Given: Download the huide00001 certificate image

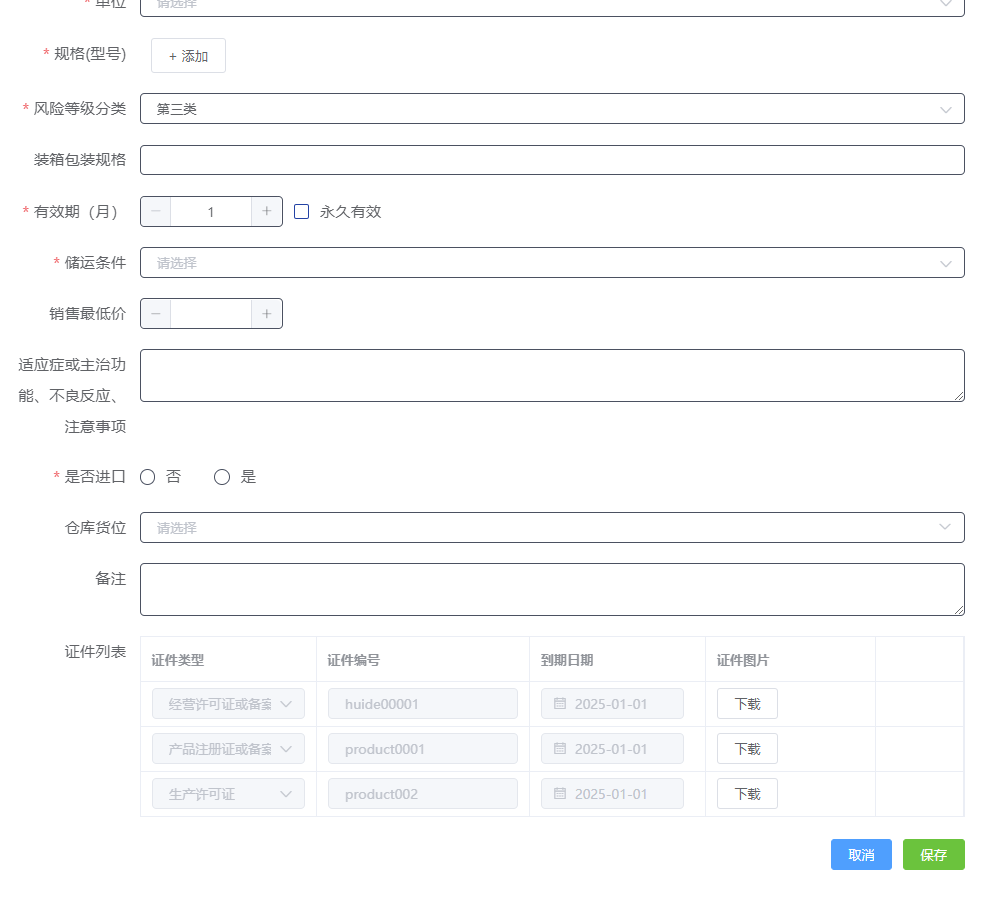Looking at the screenshot, I should coord(746,703).
